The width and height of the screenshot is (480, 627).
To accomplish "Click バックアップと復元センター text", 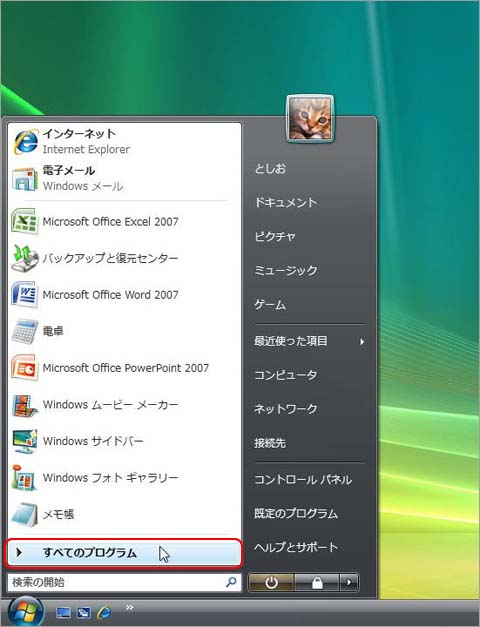I will coord(110,258).
